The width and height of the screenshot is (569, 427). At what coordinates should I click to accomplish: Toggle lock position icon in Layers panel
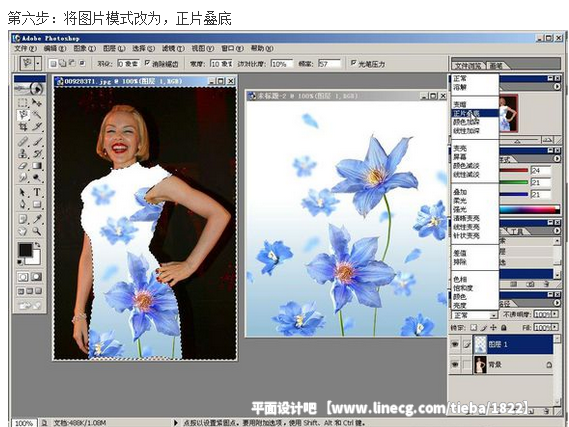click(493, 328)
